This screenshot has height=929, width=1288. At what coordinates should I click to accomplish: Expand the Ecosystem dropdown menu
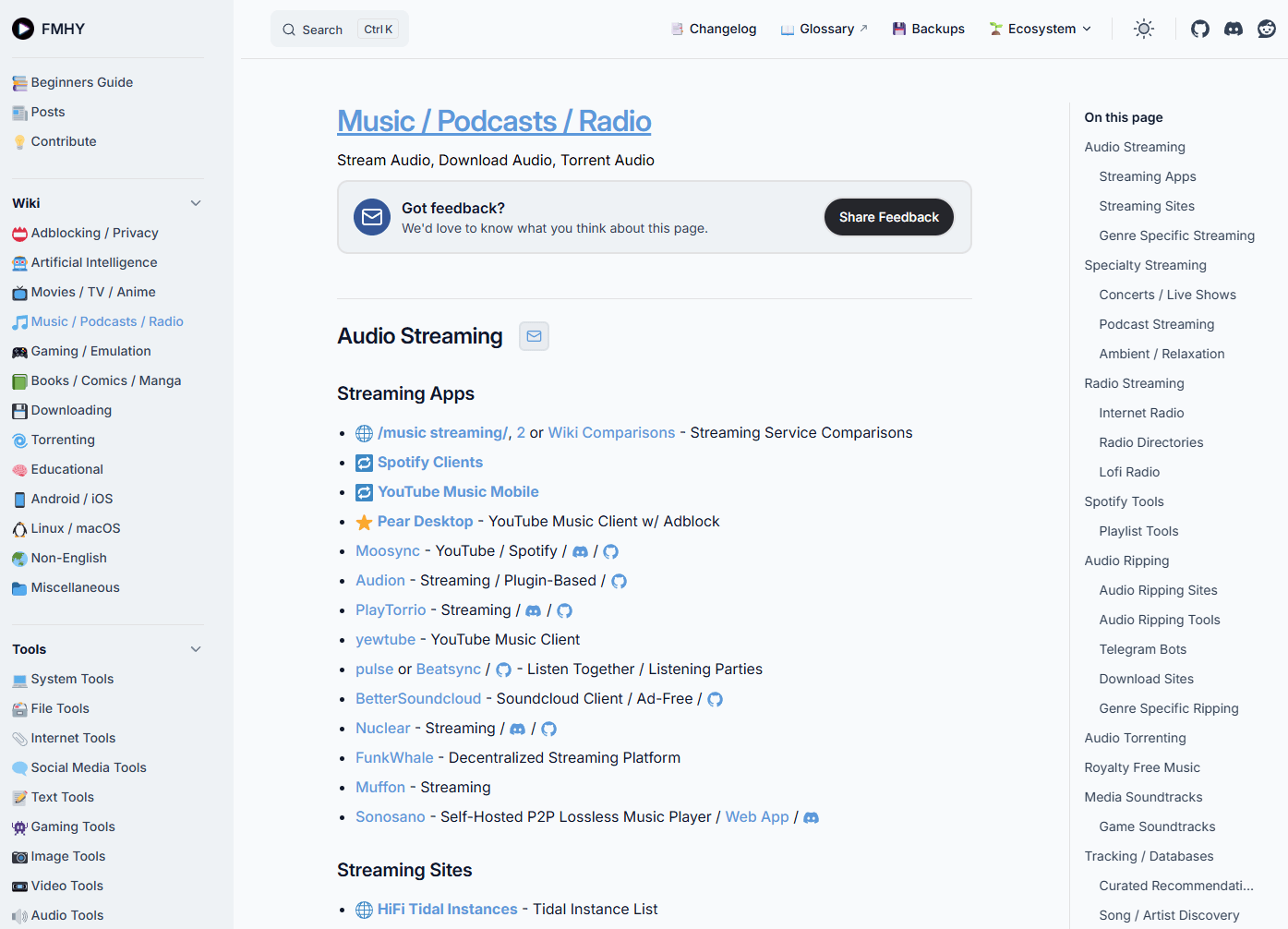[x=1041, y=29]
